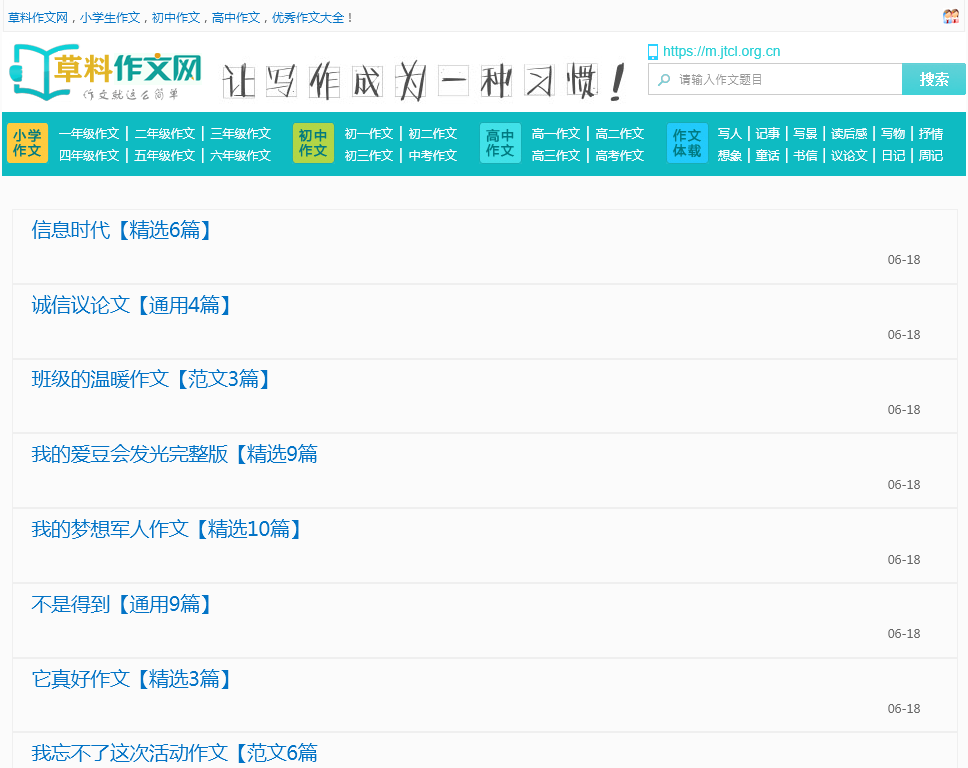Open the 日记 genre link
The width and height of the screenshot is (968, 768).
tap(893, 156)
